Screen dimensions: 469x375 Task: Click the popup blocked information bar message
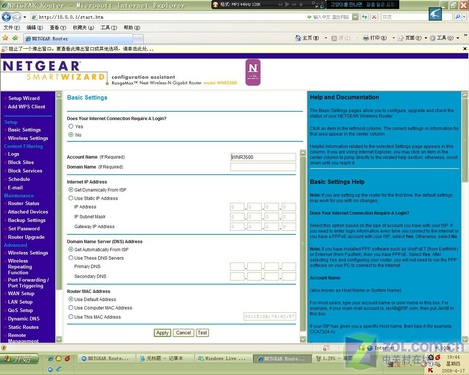[x=81, y=49]
